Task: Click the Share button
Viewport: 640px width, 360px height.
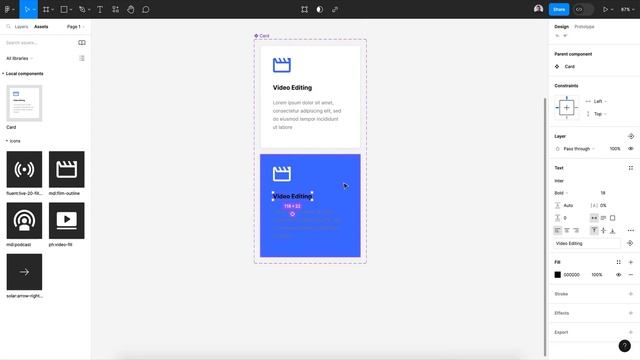Action: (x=559, y=9)
